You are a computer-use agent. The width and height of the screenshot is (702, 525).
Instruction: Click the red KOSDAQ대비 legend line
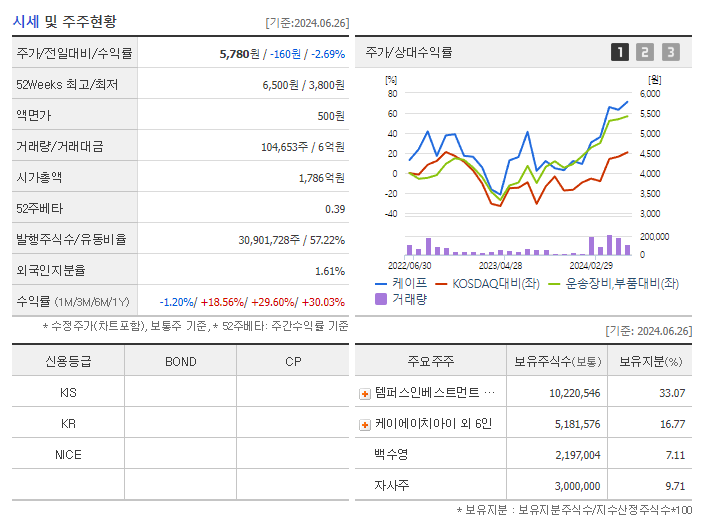coord(441,284)
